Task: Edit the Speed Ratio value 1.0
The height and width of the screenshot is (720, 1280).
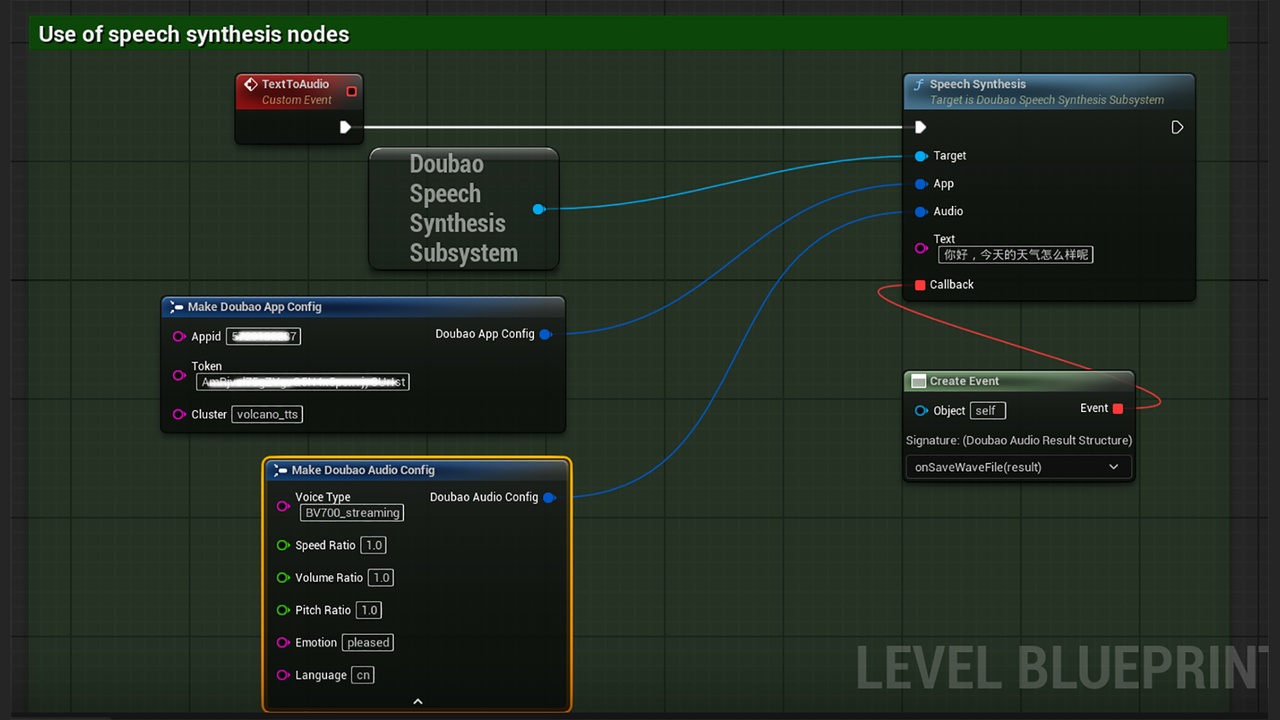Action: [374, 545]
